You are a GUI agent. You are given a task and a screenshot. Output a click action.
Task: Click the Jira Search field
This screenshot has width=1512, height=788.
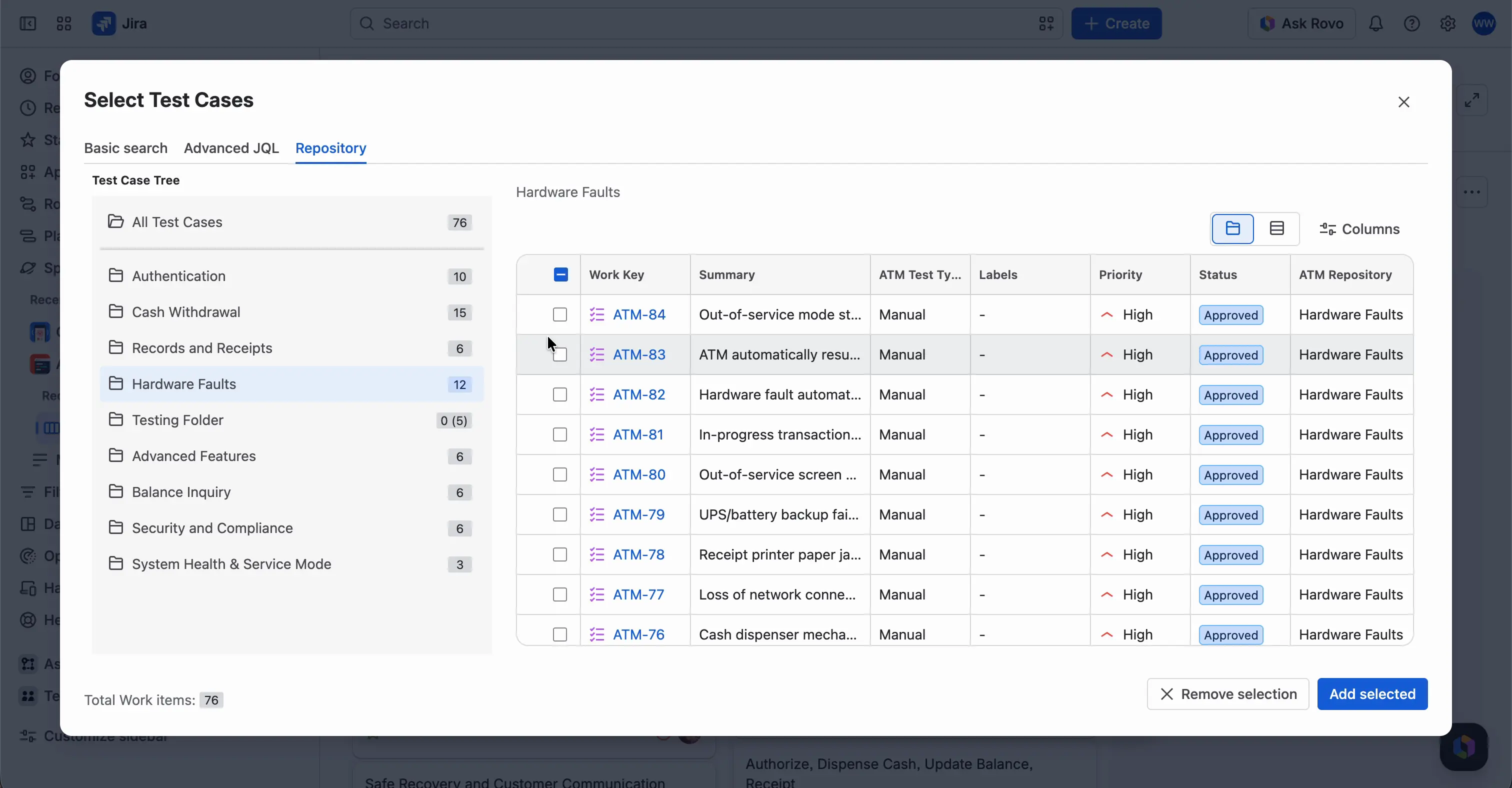(706, 23)
